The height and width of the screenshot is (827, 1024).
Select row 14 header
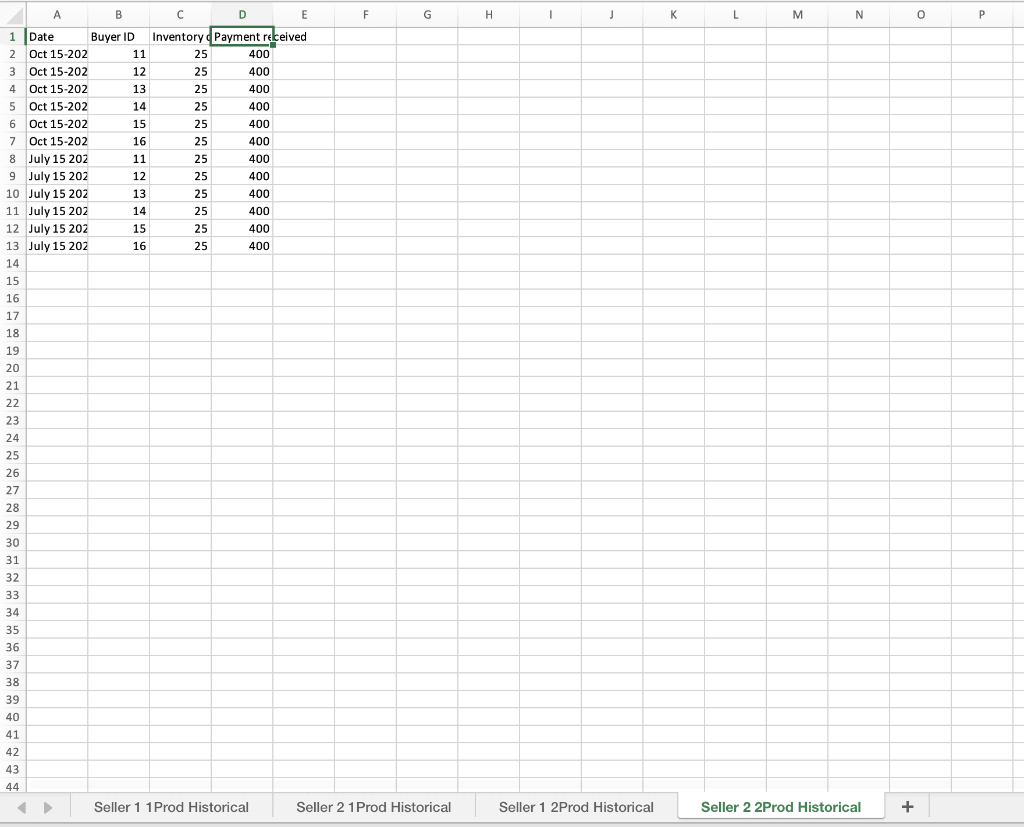click(x=12, y=263)
